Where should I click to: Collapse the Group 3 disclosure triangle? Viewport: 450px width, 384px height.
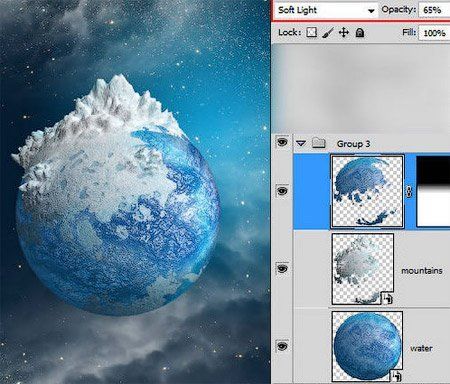pos(301,143)
